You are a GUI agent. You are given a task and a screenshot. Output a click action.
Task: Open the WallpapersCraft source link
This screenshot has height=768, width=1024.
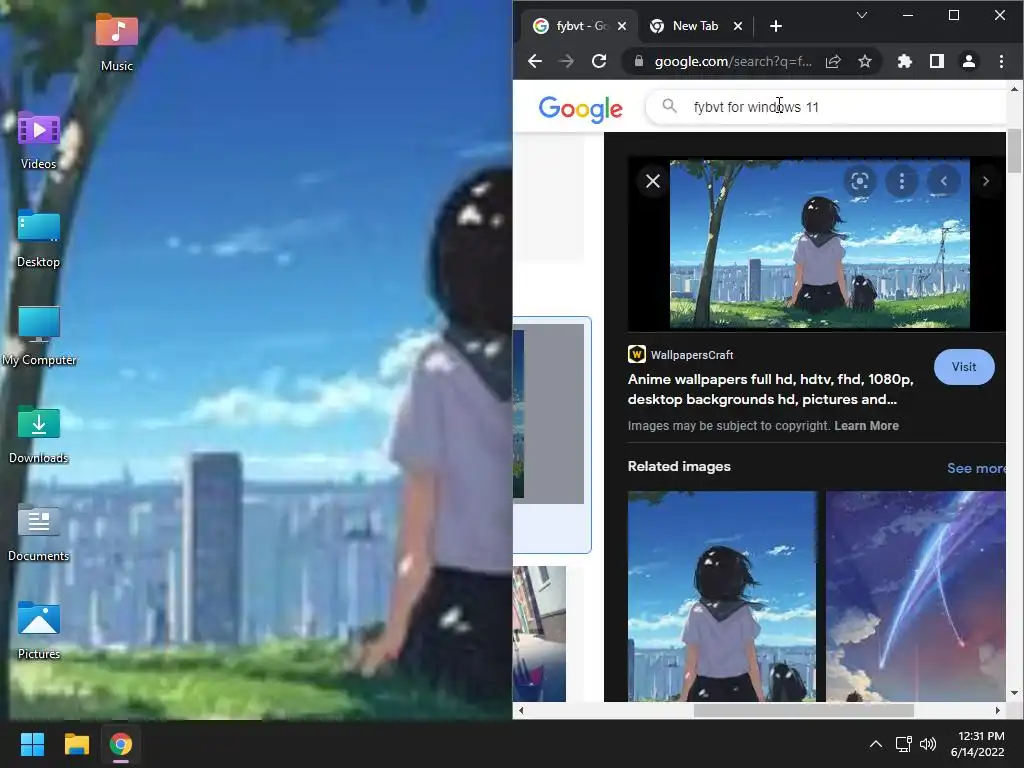(x=680, y=355)
